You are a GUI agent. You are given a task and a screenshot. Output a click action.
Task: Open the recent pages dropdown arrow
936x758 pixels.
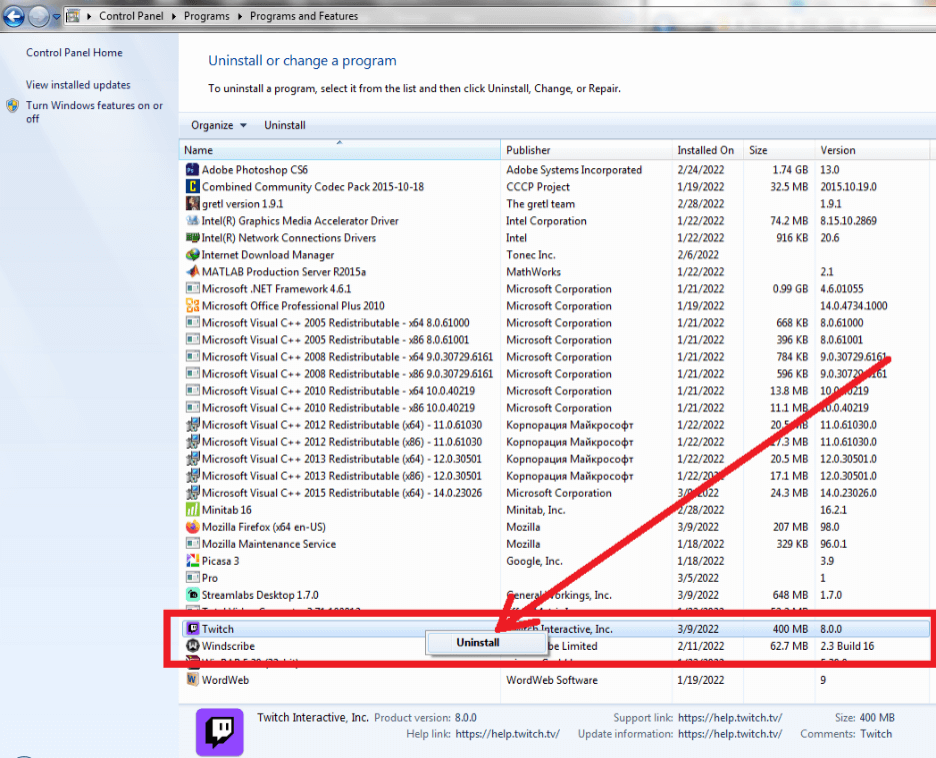click(57, 17)
